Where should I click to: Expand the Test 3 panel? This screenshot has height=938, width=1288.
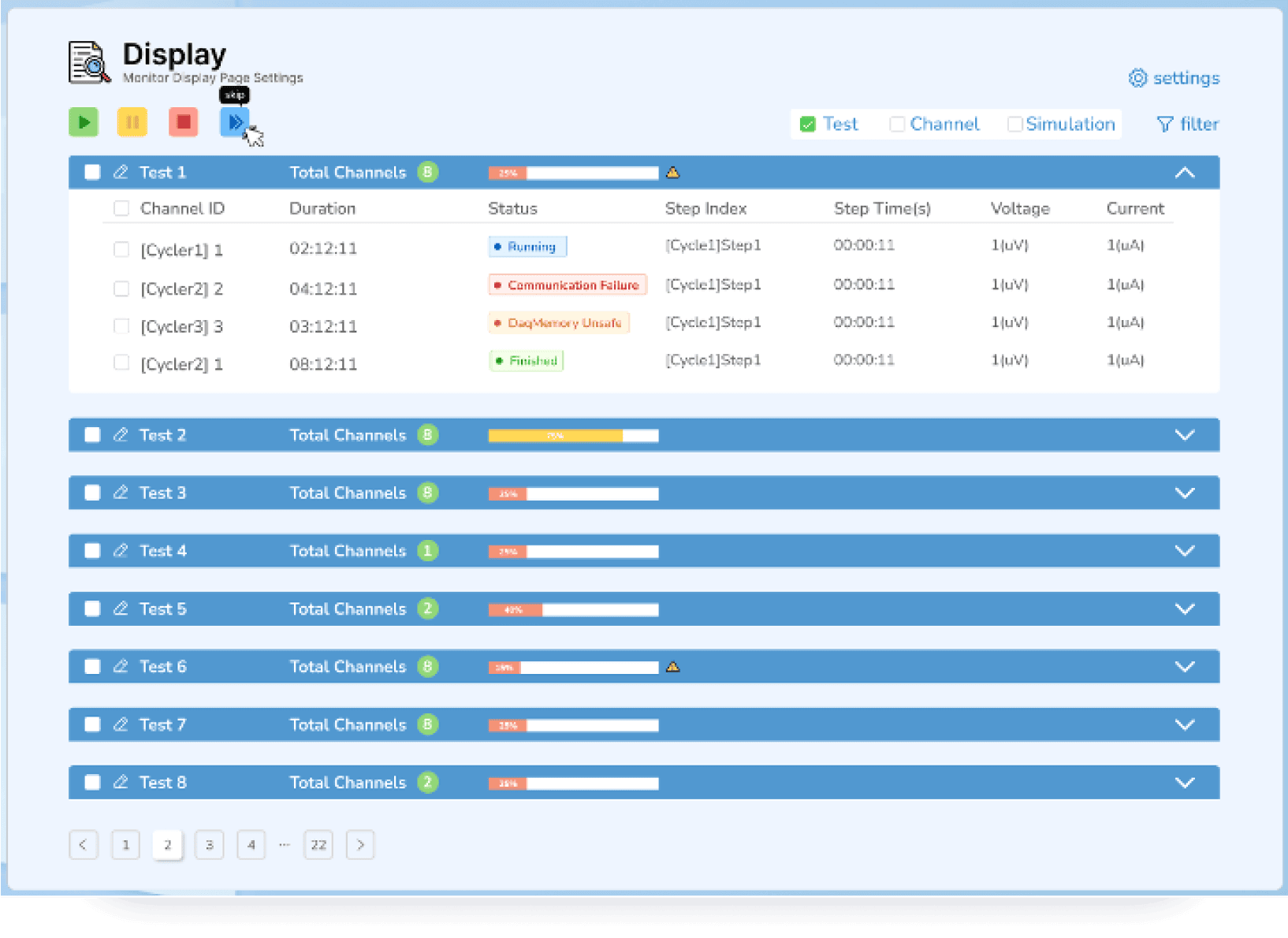(1185, 493)
